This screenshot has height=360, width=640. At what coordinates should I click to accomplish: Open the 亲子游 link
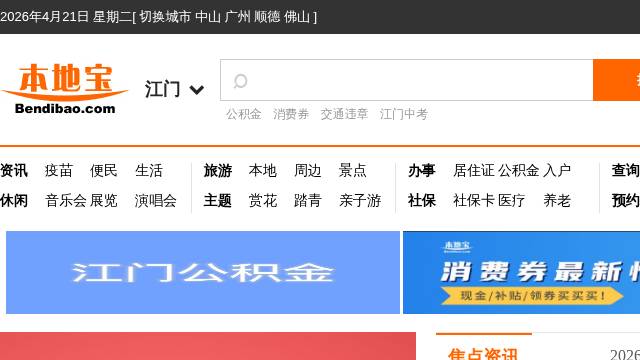(360, 200)
